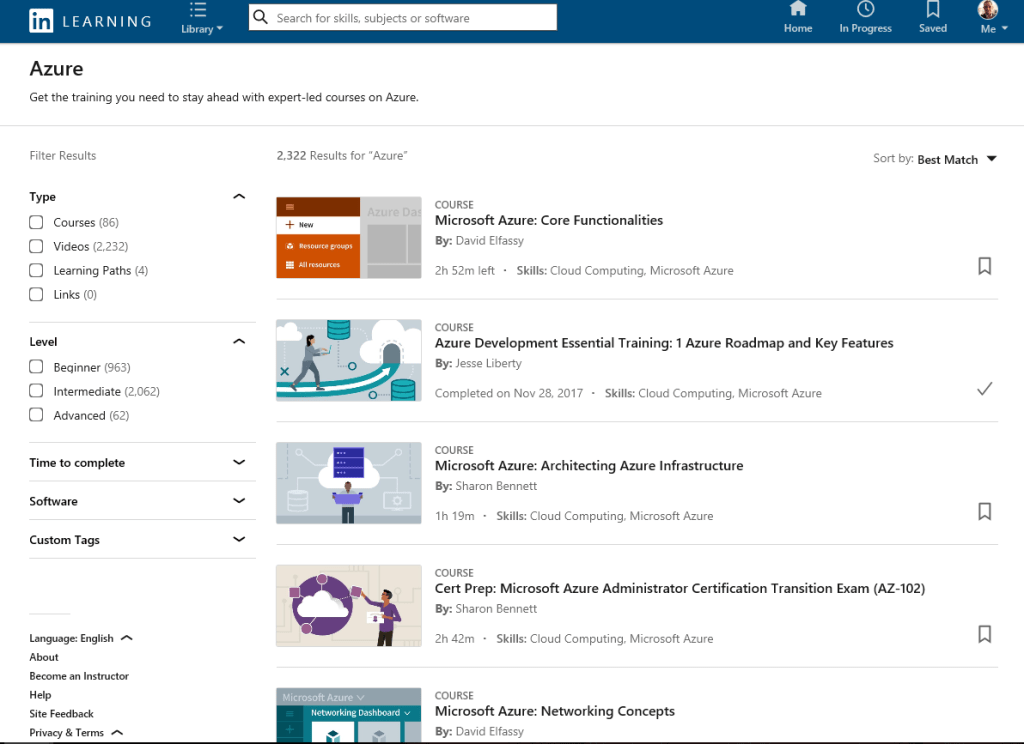Check the Learning Paths (4) filter
This screenshot has width=1024, height=744.
click(36, 270)
